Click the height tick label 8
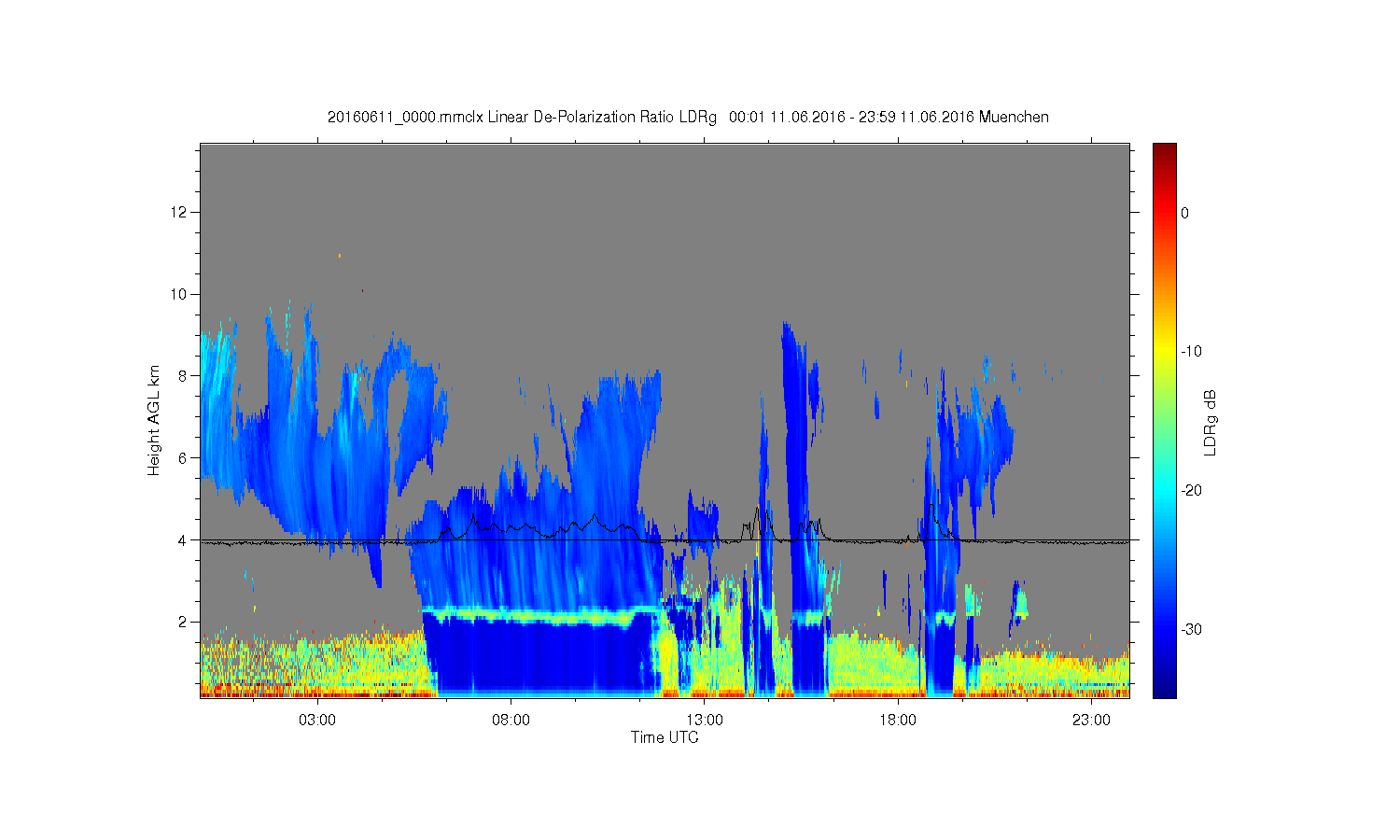The width and height of the screenshot is (1400, 840). tap(185, 376)
